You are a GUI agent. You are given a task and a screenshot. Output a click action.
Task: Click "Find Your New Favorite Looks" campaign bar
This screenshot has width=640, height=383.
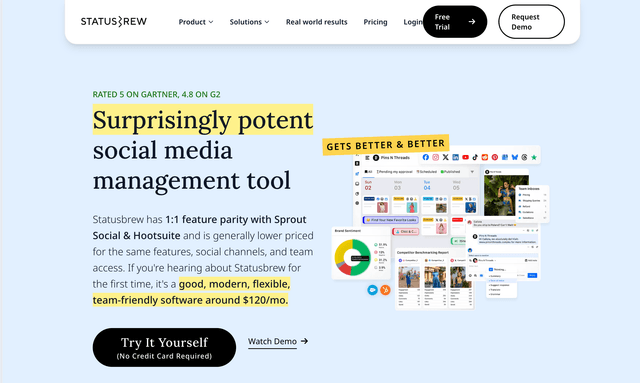coord(391,220)
